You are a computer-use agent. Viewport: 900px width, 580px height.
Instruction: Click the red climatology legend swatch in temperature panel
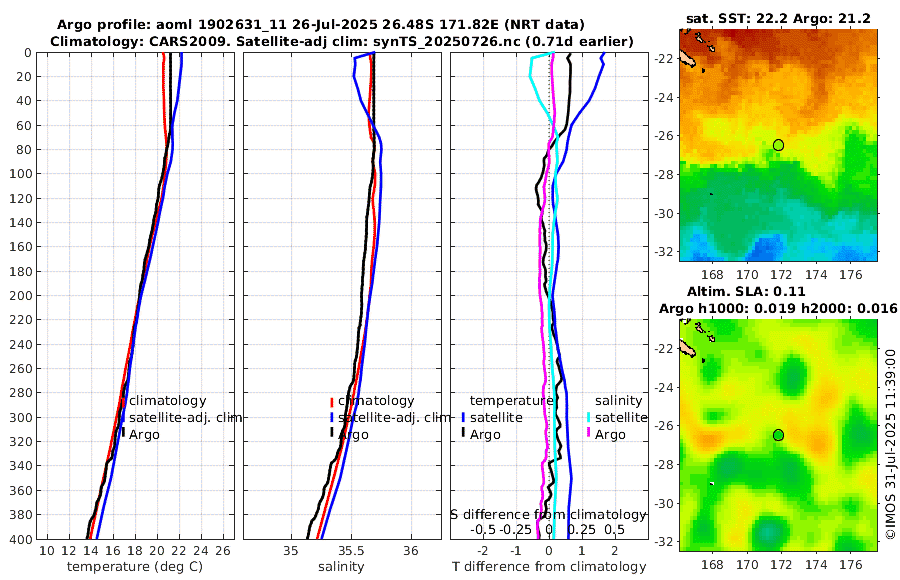(123, 403)
